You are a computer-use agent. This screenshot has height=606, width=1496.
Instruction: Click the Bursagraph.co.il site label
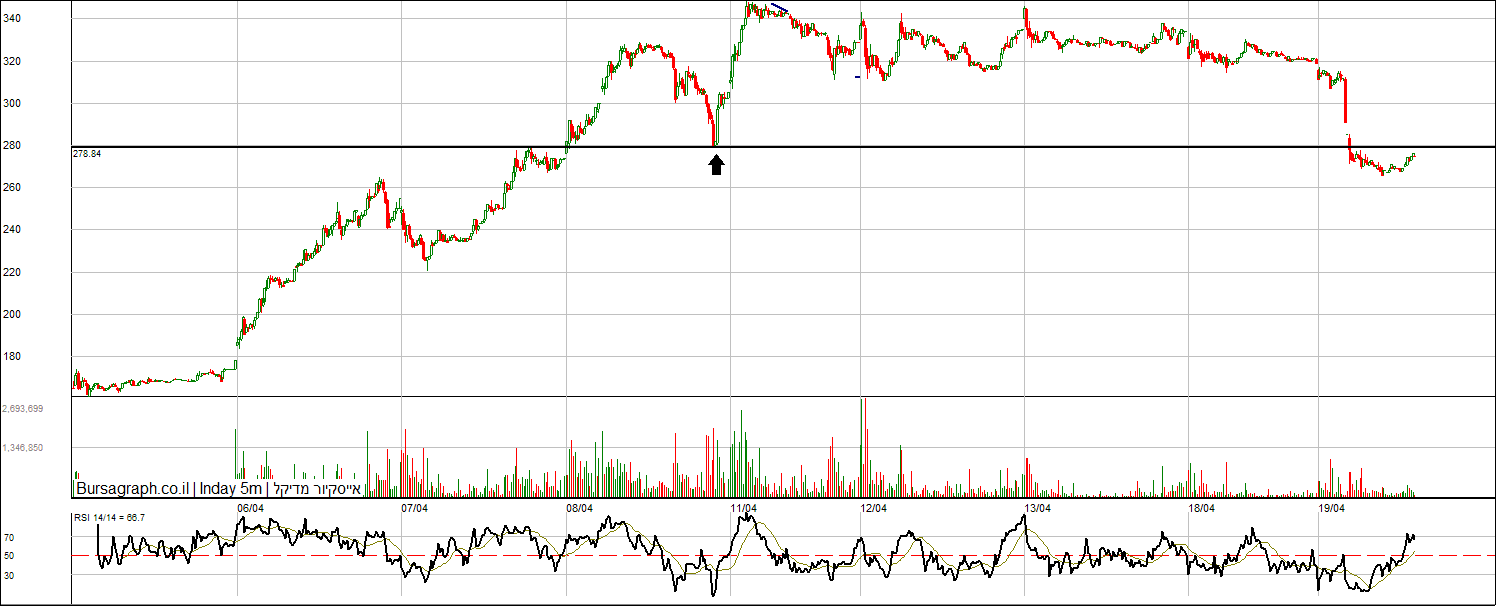[x=133, y=489]
